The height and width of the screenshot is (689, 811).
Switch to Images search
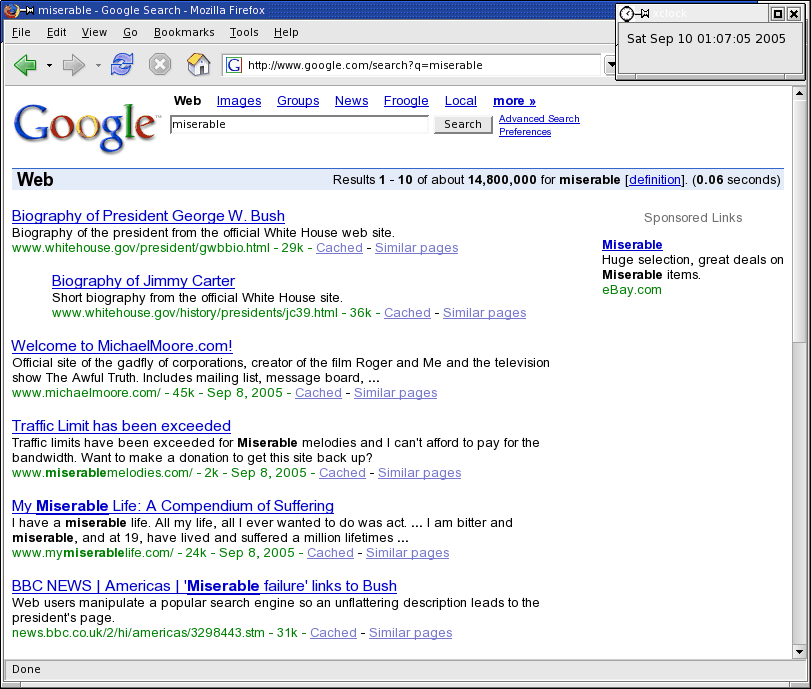point(239,101)
